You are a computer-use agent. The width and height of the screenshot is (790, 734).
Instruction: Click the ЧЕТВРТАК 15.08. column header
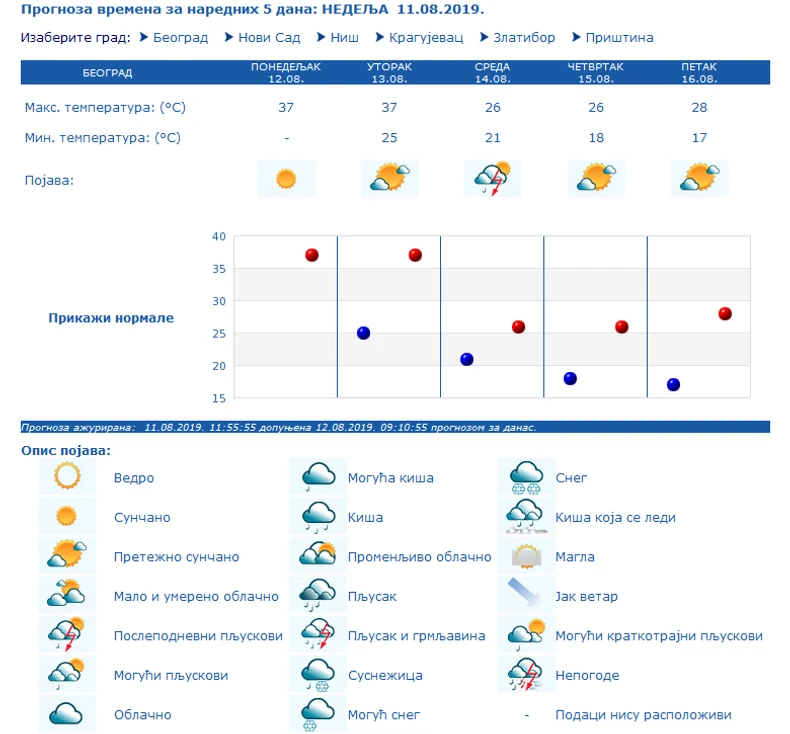pos(596,73)
